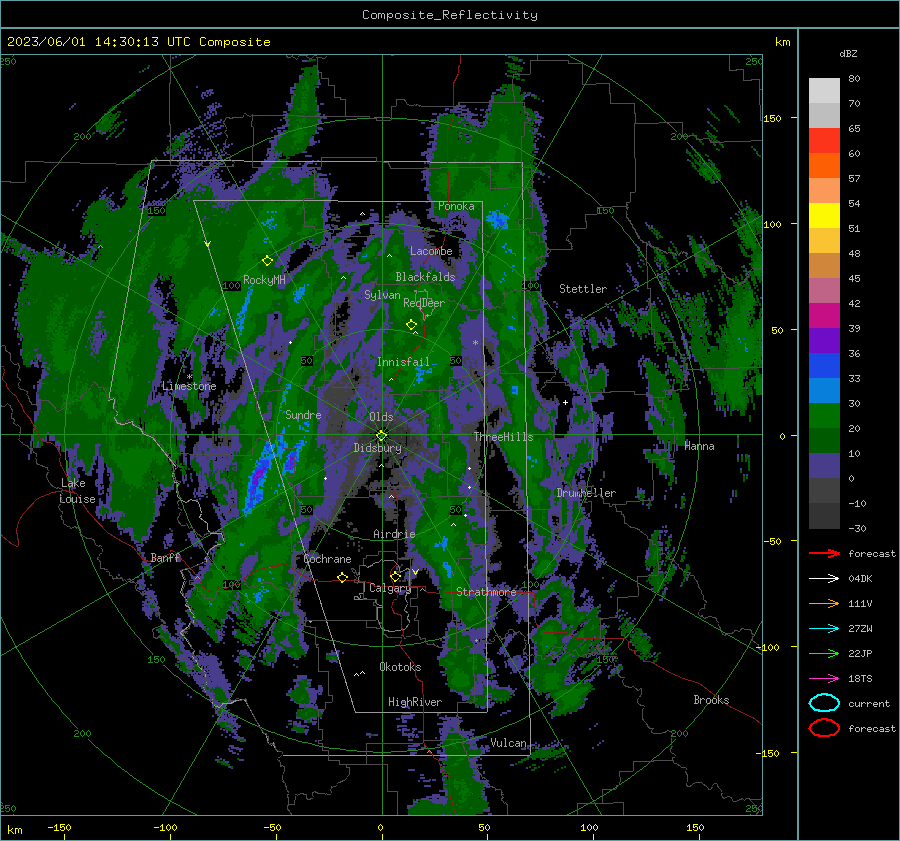Click the current legend text

pos(869,704)
